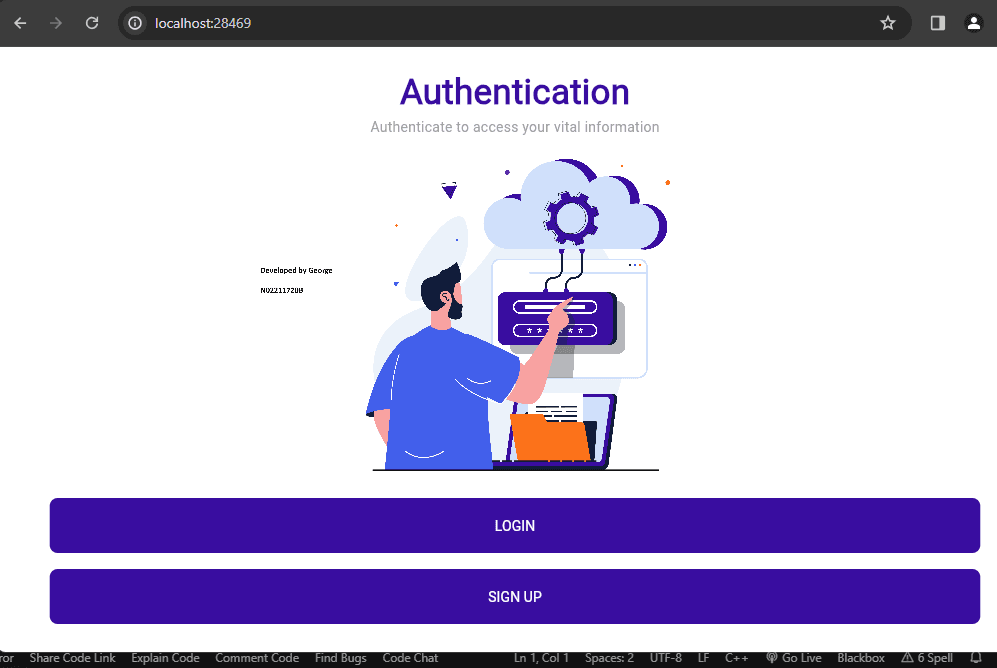Open Spaces: 2 indentation settings
The height and width of the screenshot is (668, 997).
[609, 658]
